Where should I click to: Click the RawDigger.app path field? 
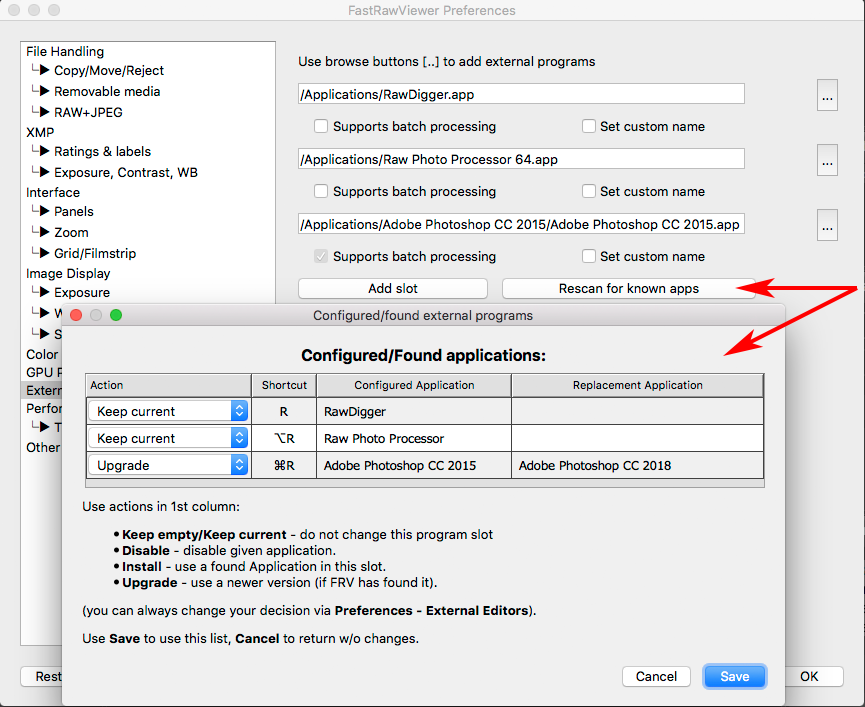[521, 94]
